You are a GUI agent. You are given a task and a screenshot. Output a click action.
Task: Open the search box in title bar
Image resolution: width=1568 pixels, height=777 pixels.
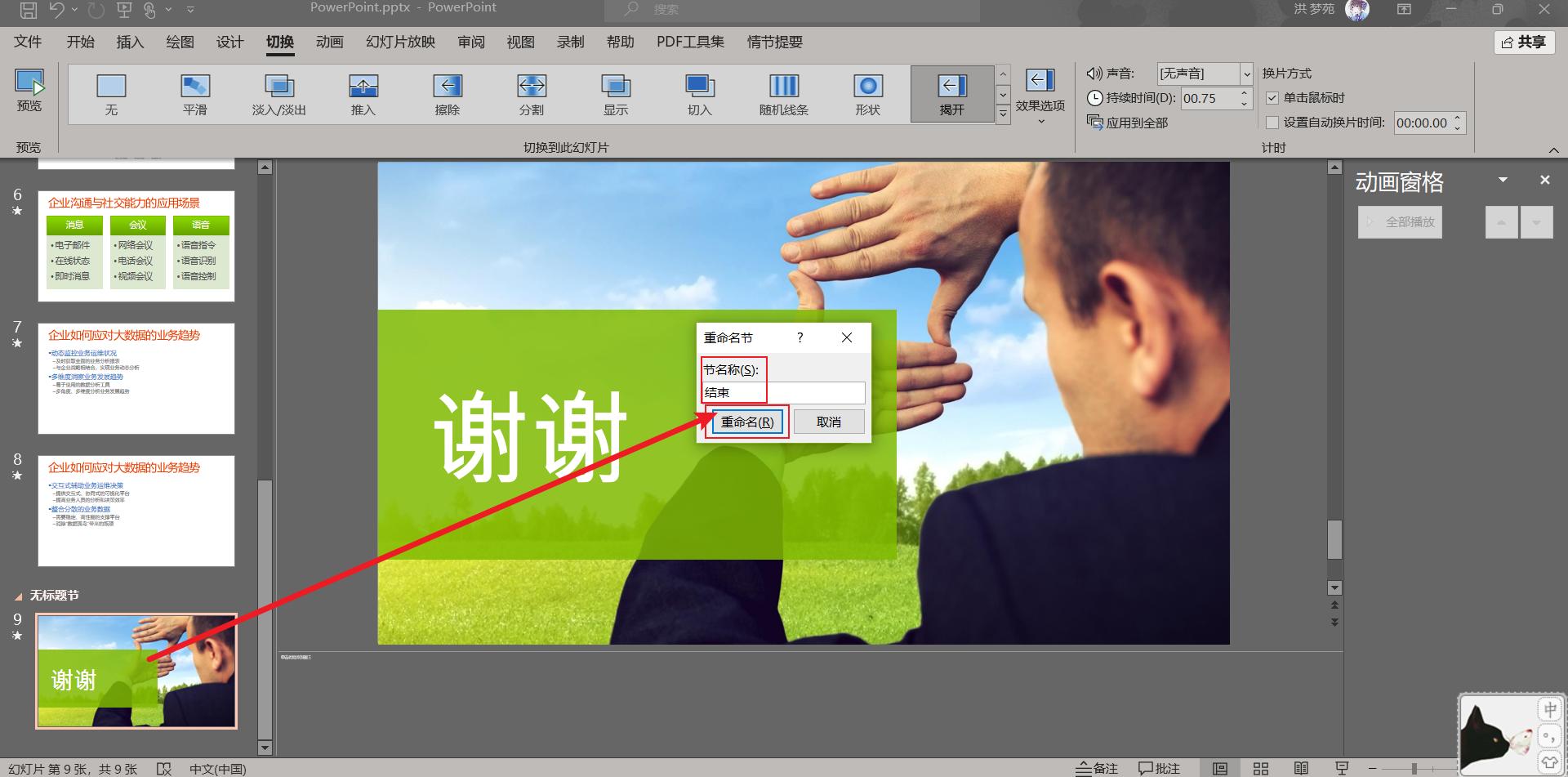(x=792, y=10)
